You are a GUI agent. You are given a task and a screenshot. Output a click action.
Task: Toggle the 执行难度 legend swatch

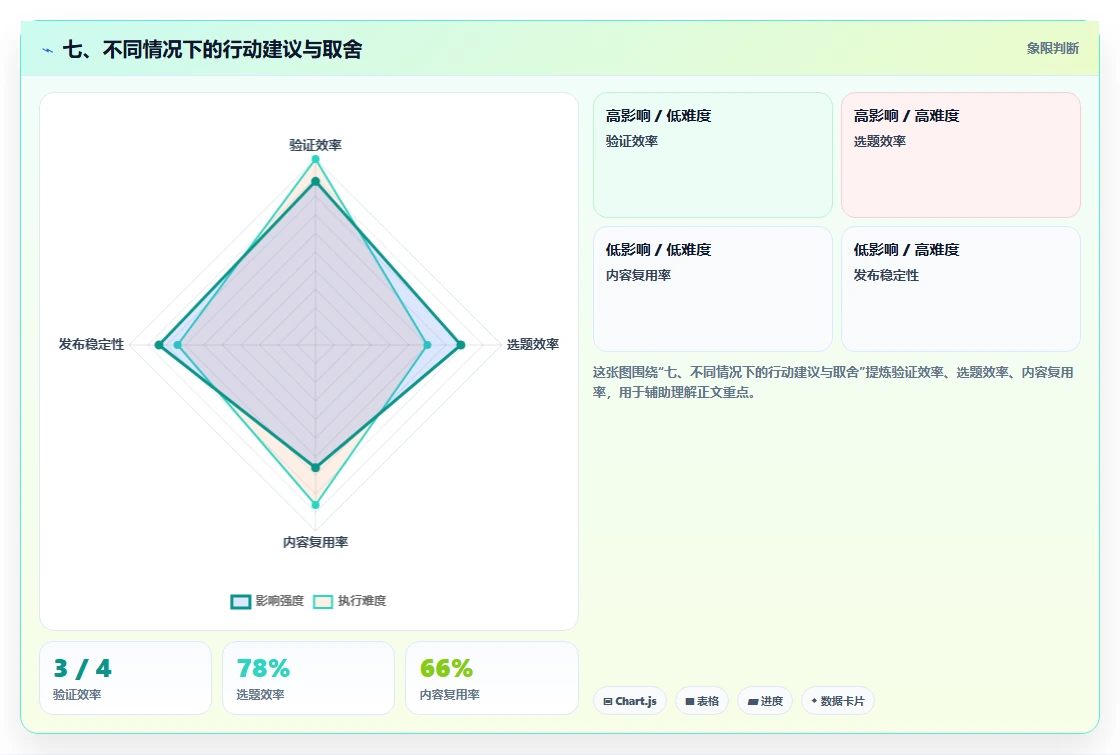point(323,601)
